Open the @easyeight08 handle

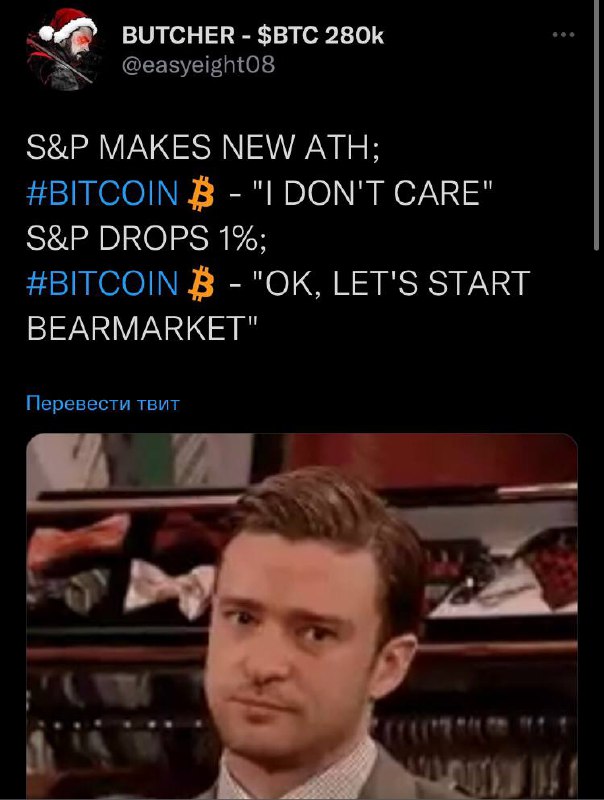[198, 65]
